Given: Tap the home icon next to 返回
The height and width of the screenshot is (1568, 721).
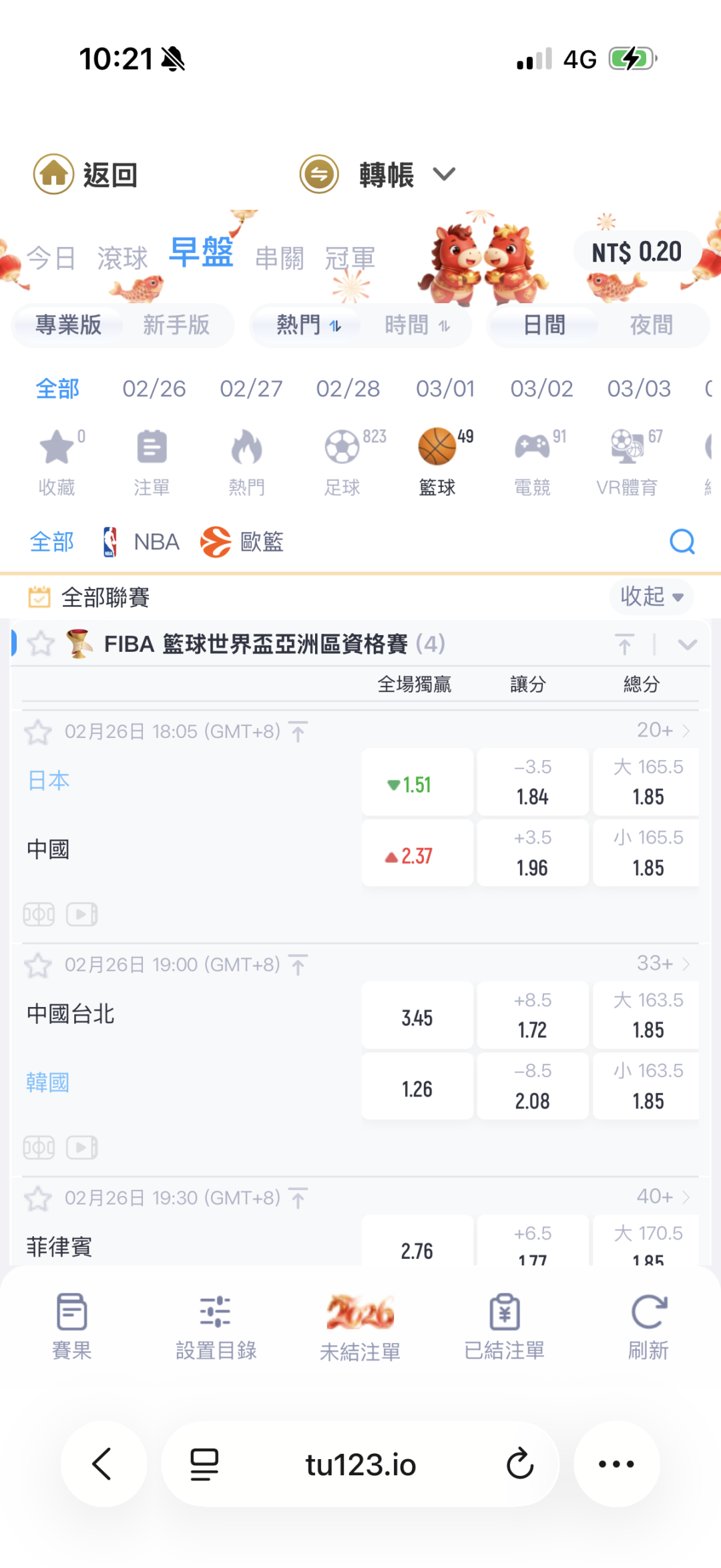Looking at the screenshot, I should click(53, 174).
